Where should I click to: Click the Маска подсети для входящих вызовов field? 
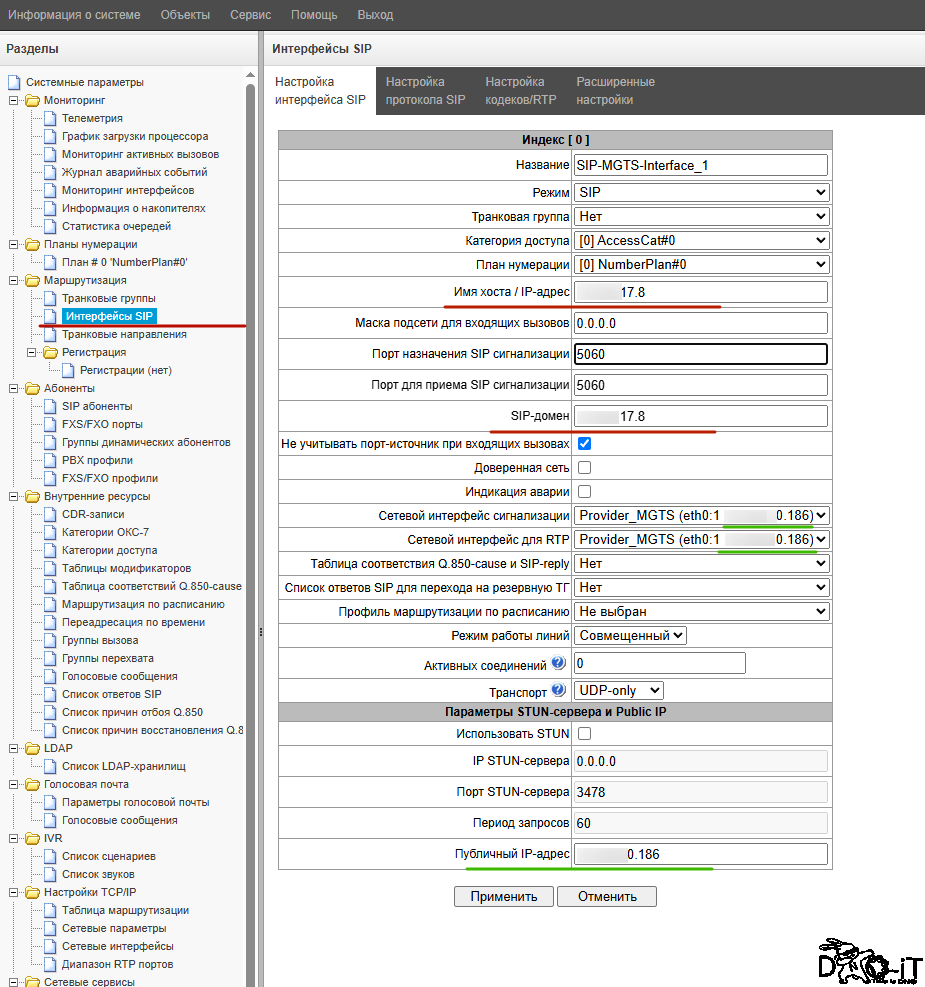pos(701,323)
